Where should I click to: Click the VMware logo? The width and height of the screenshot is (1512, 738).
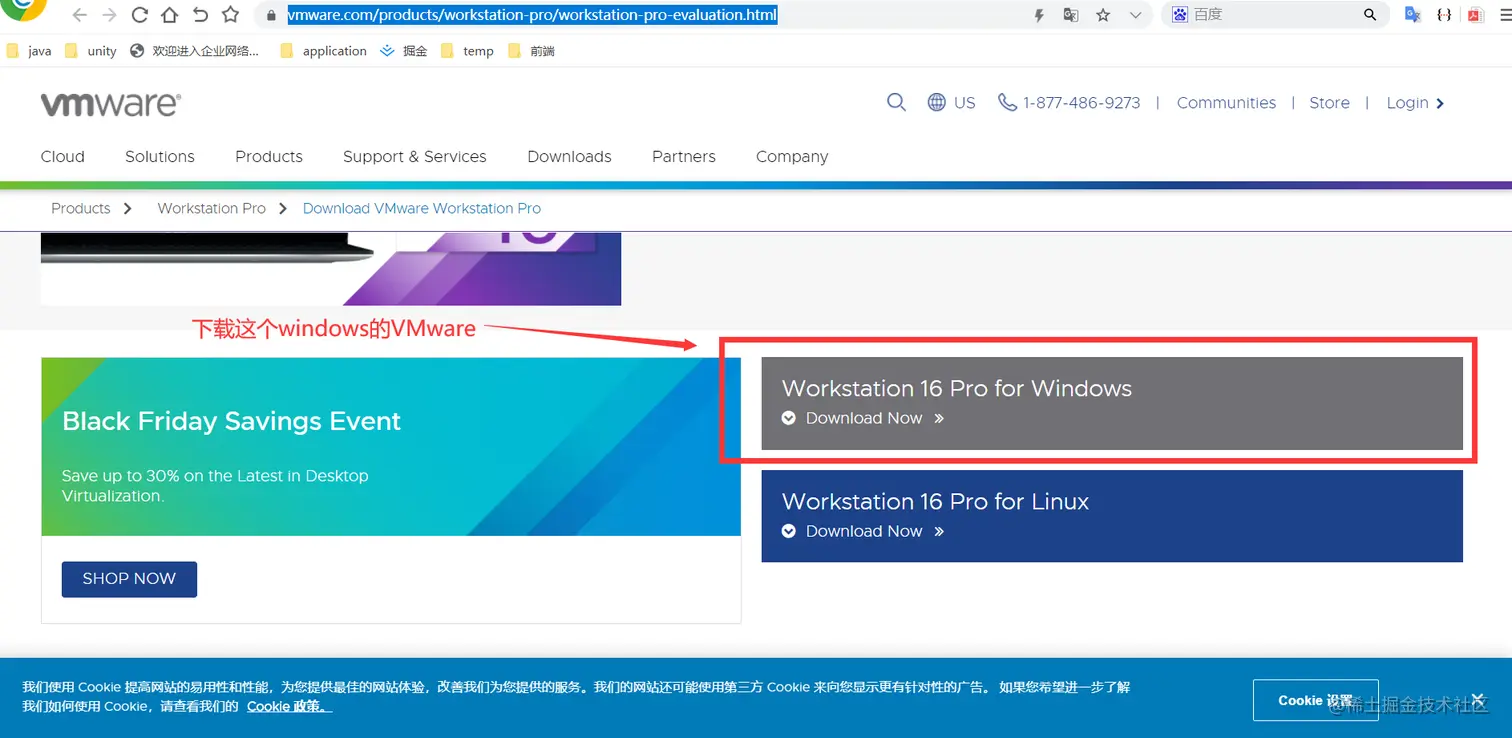click(111, 104)
